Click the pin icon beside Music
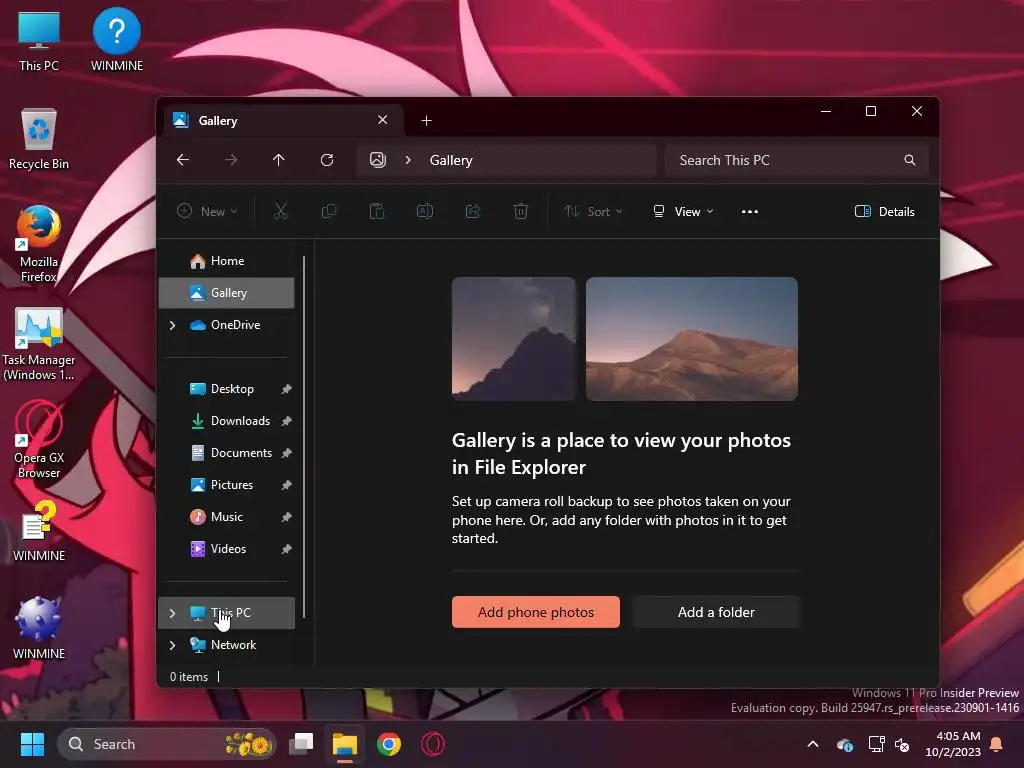The height and width of the screenshot is (768, 1024). 286,517
